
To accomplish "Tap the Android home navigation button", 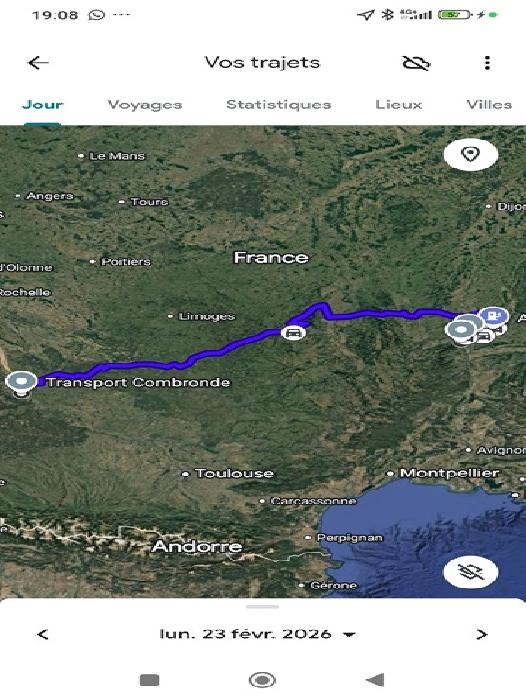I will coord(262,680).
